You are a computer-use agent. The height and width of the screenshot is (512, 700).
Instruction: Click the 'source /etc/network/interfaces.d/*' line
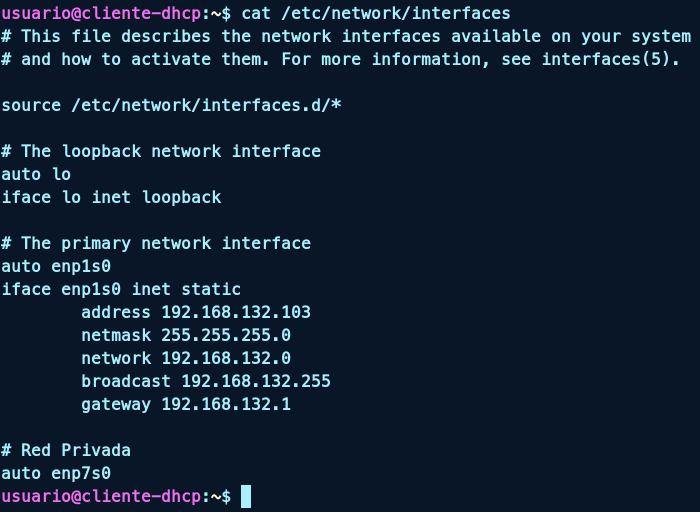pos(171,105)
